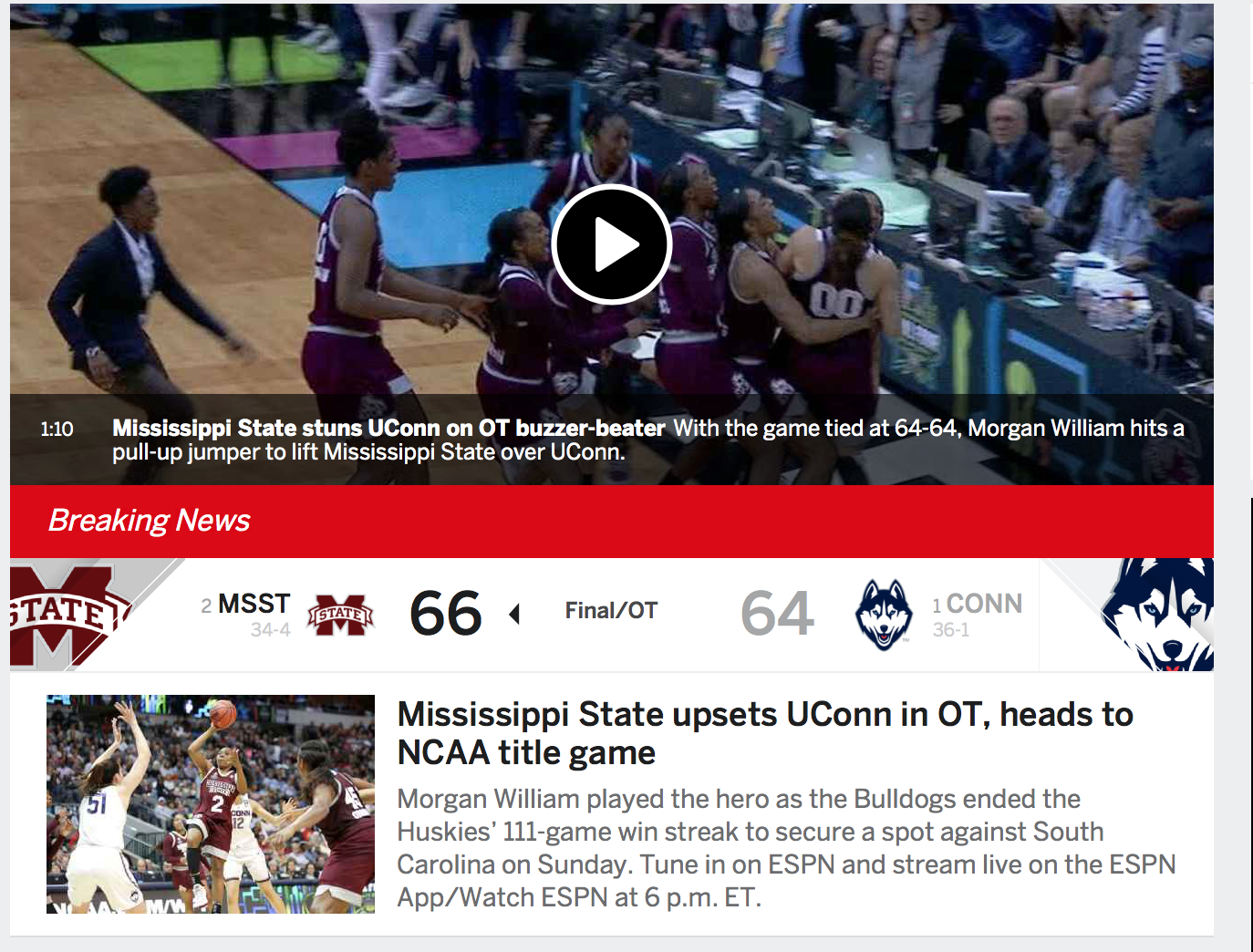This screenshot has width=1253, height=952.
Task: Play the Mississippi State buzzer-beater video
Action: (612, 244)
